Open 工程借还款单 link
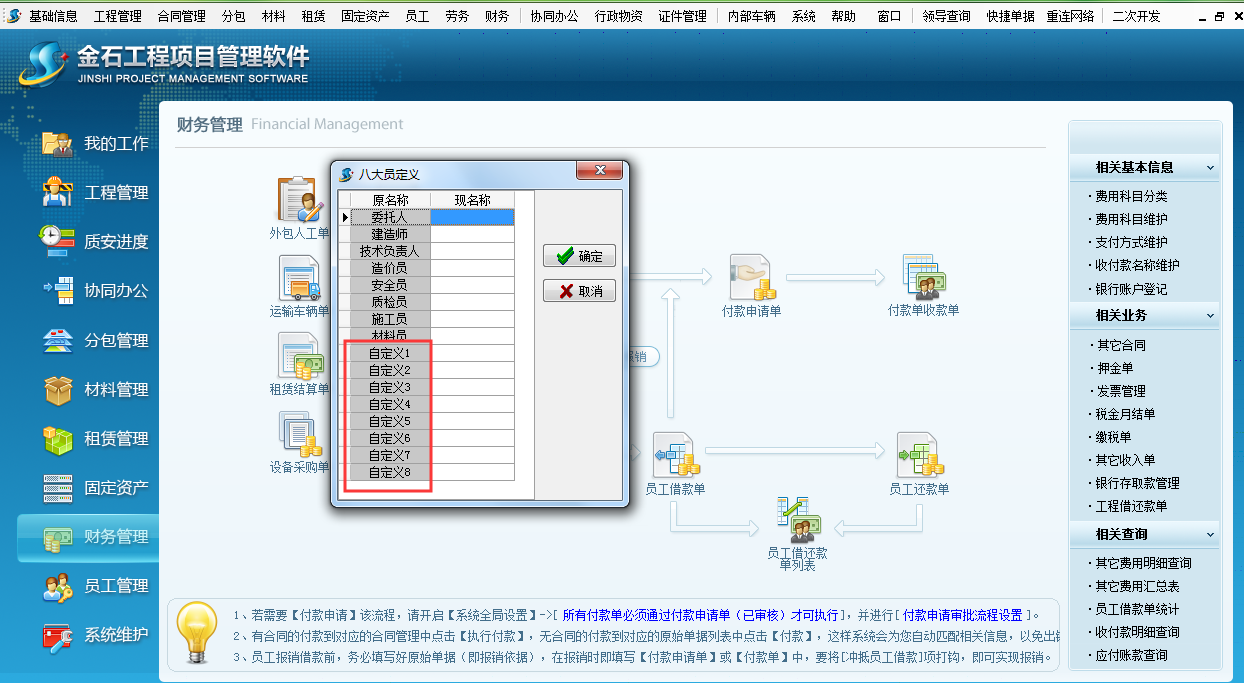The width and height of the screenshot is (1244, 683). click(1131, 506)
